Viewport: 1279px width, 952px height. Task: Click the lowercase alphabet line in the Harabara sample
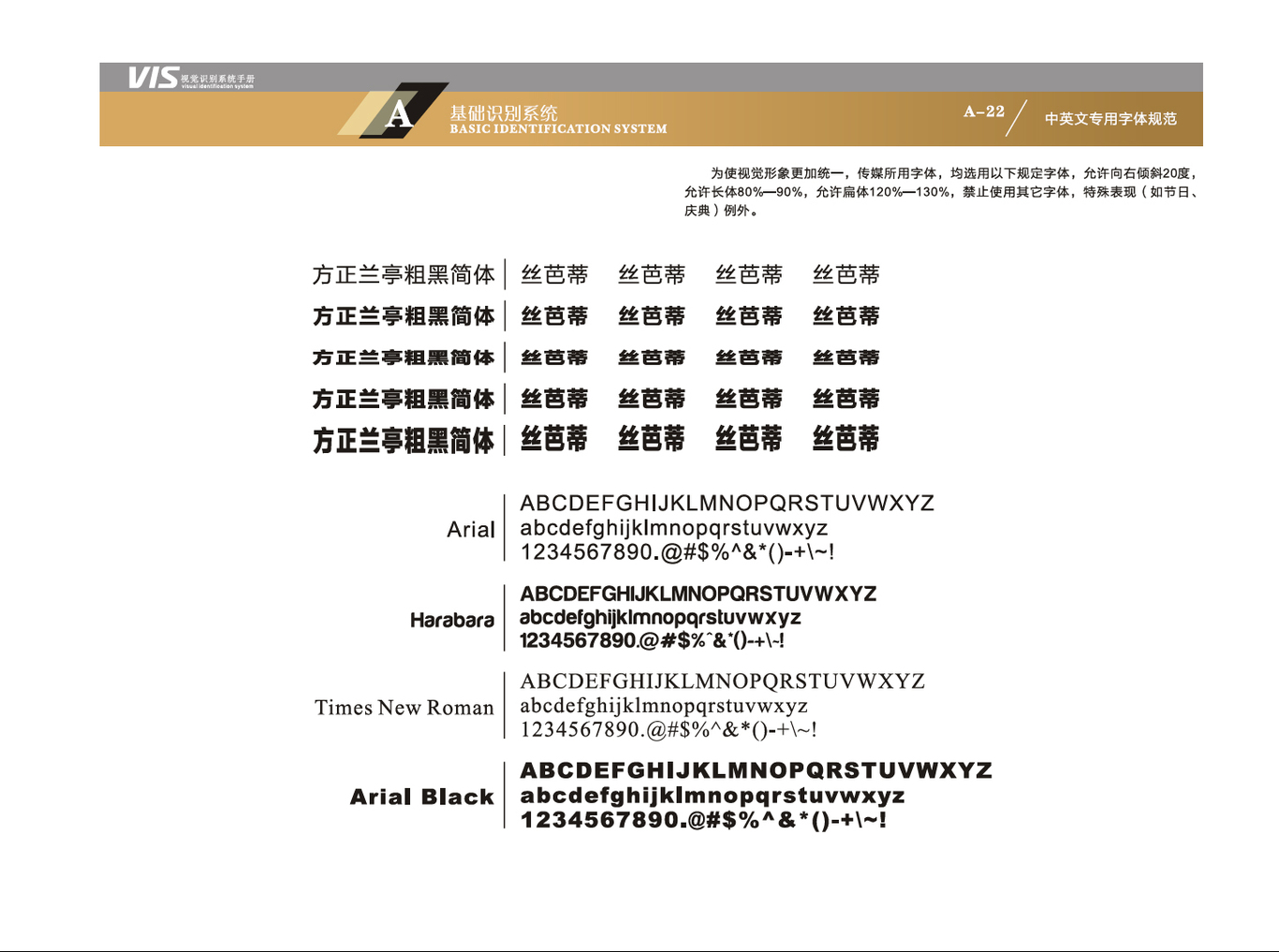tap(660, 618)
